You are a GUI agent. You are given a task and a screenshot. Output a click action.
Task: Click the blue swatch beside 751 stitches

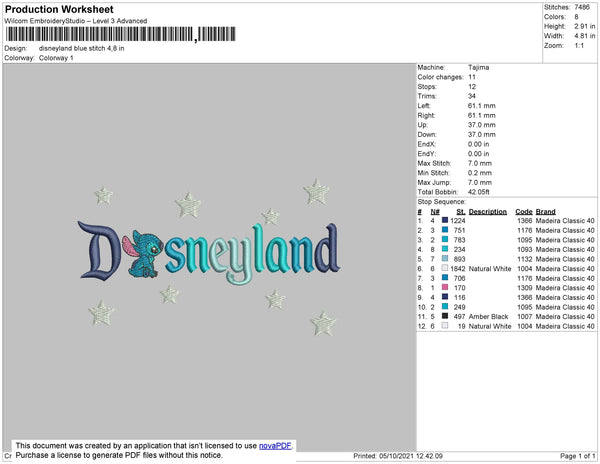coord(445,230)
